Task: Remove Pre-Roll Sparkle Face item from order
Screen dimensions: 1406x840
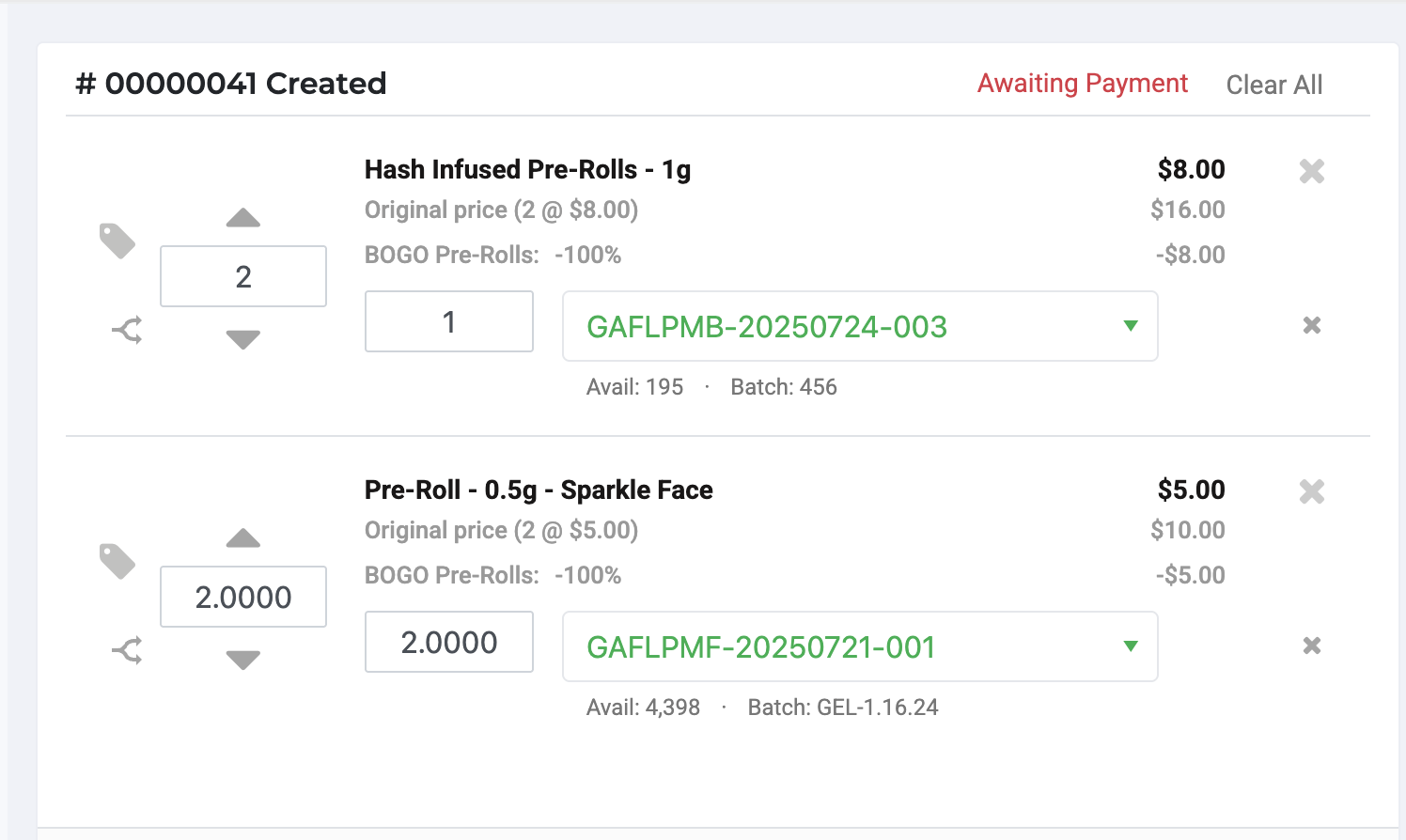Action: coord(1312,491)
